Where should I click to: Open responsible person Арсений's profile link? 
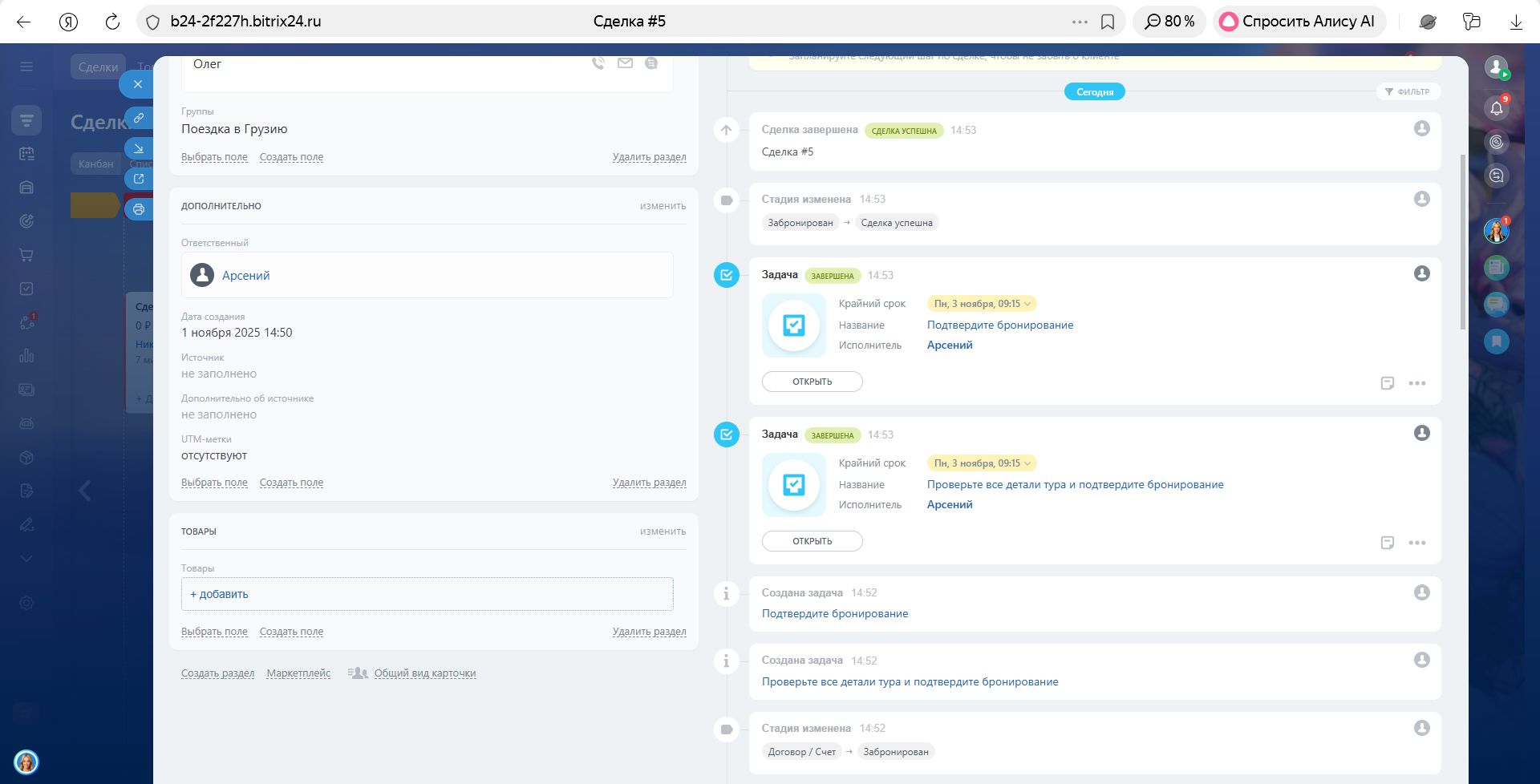[245, 276]
